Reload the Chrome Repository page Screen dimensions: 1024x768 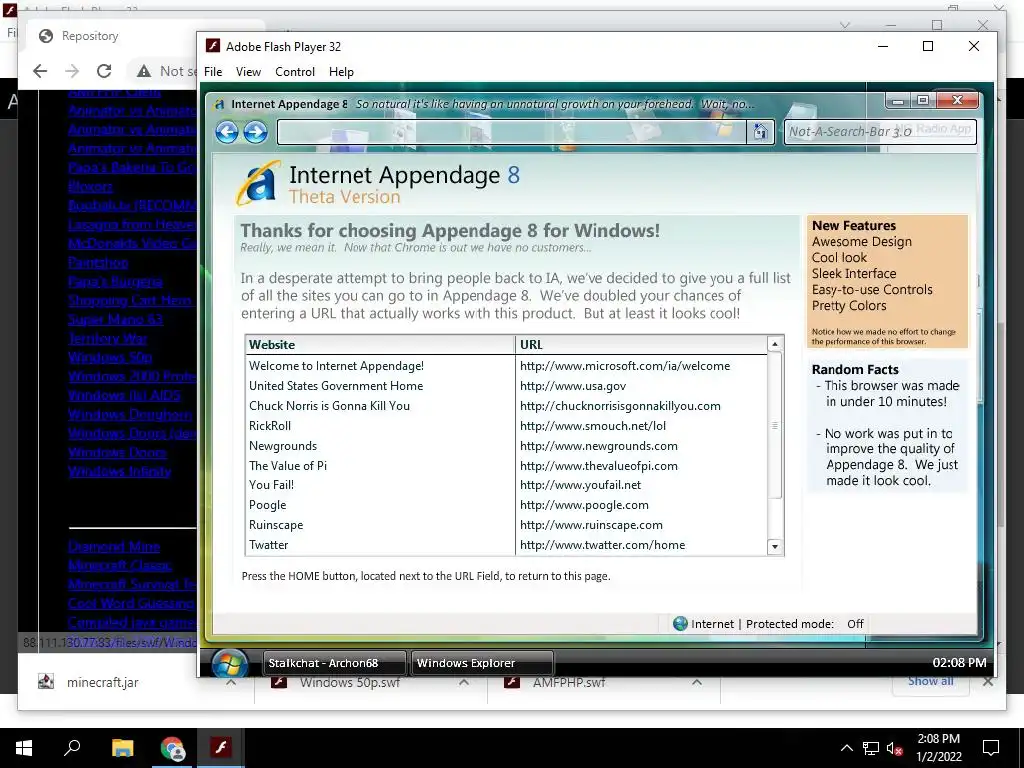point(104,71)
